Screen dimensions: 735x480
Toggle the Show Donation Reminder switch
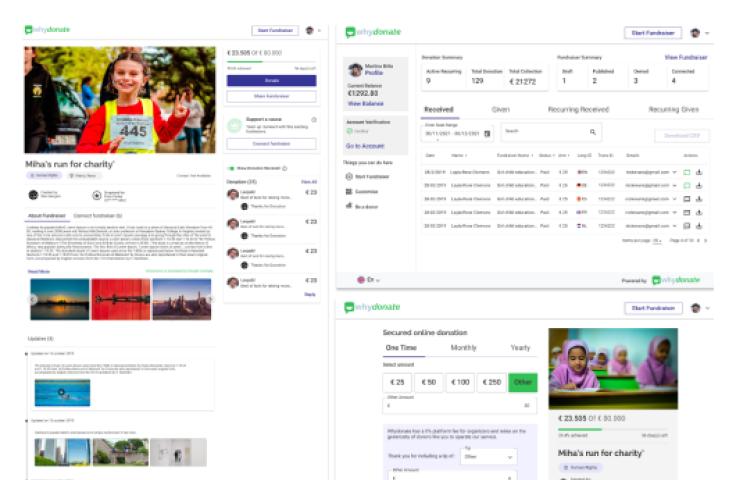tap(230, 168)
